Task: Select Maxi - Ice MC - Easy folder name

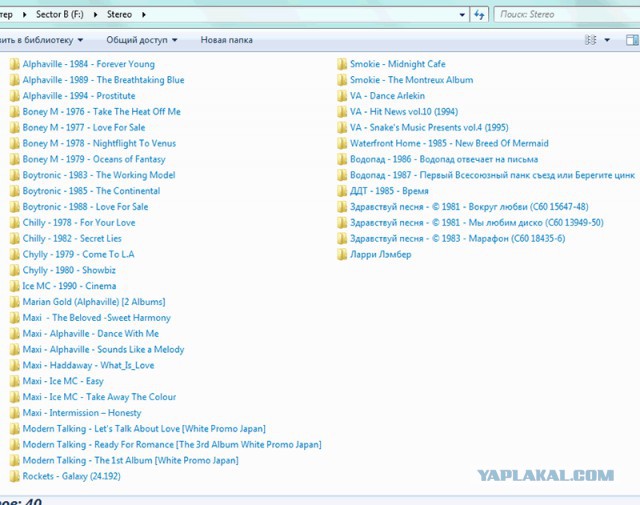Action: (x=63, y=381)
